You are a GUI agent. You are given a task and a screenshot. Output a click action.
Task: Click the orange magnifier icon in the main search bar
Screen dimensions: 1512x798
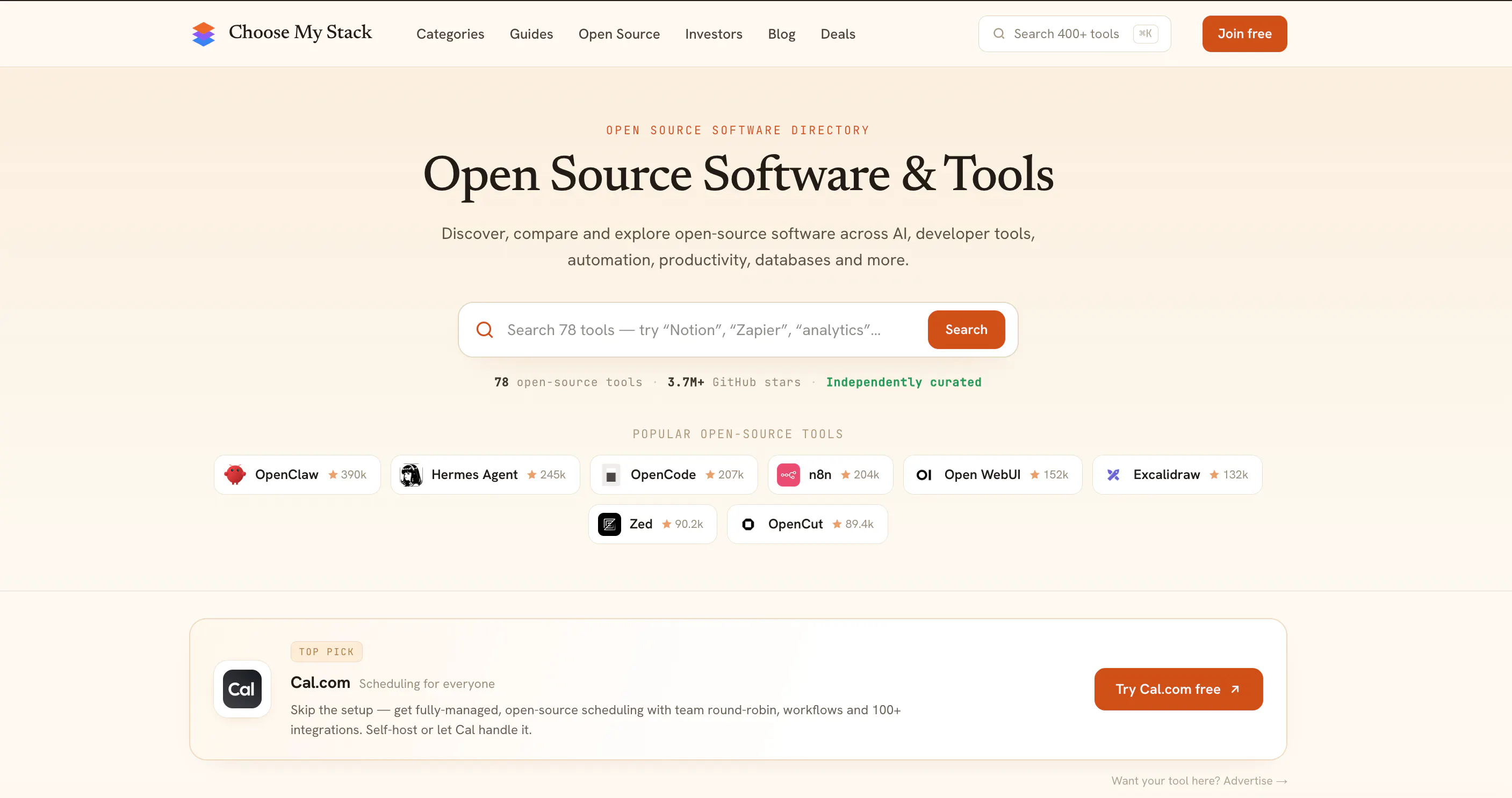(x=484, y=330)
